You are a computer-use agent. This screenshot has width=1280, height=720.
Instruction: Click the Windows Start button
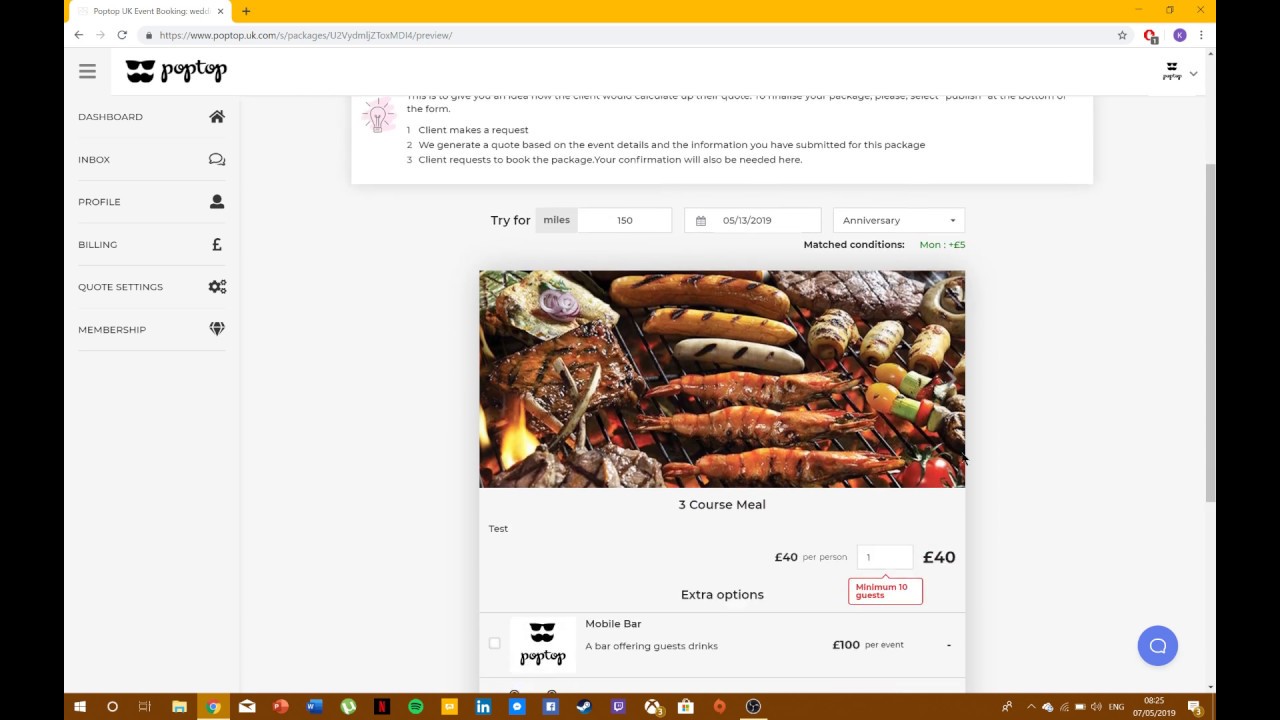(80, 707)
